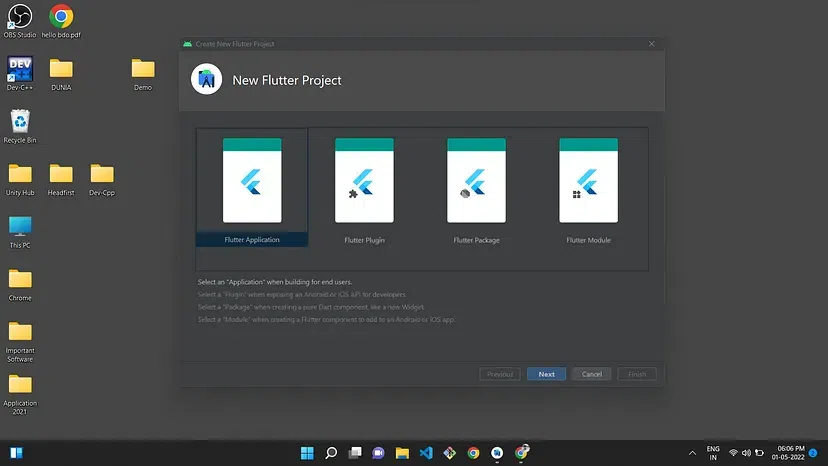Click the volume icon in system tray
Image resolution: width=828 pixels, height=466 pixels.
tap(746, 453)
